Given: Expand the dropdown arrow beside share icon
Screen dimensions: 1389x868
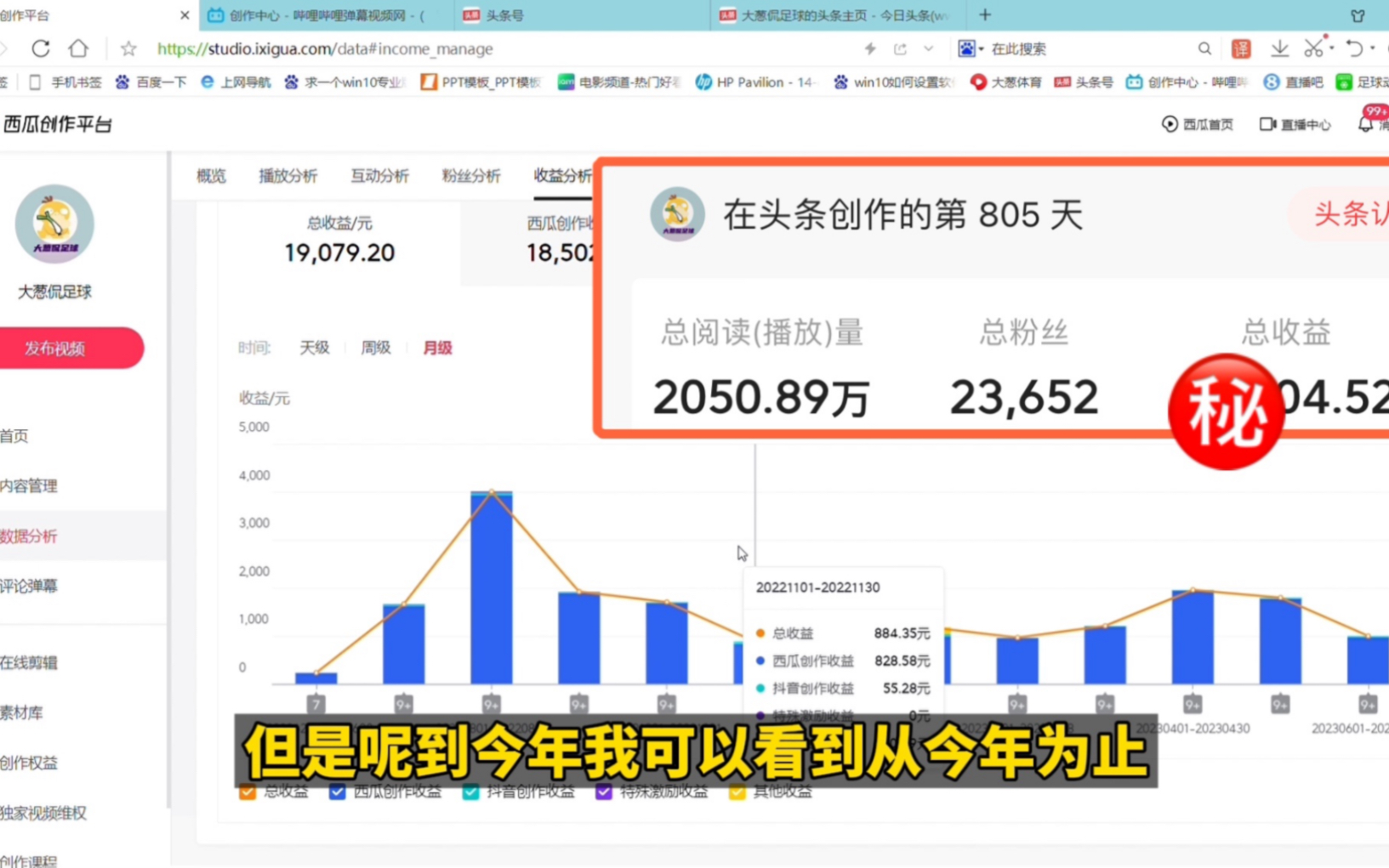Looking at the screenshot, I should 929,48.
